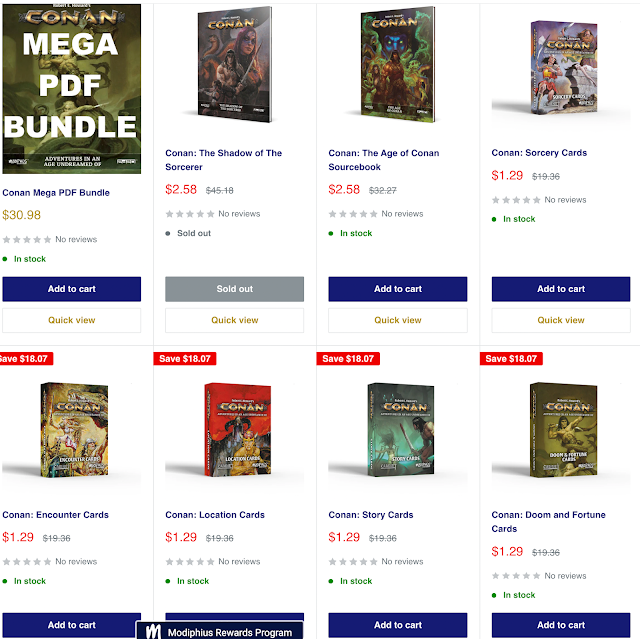Open The Shadow of The Sorcerer book image
This screenshot has width=640, height=639.
click(x=235, y=64)
